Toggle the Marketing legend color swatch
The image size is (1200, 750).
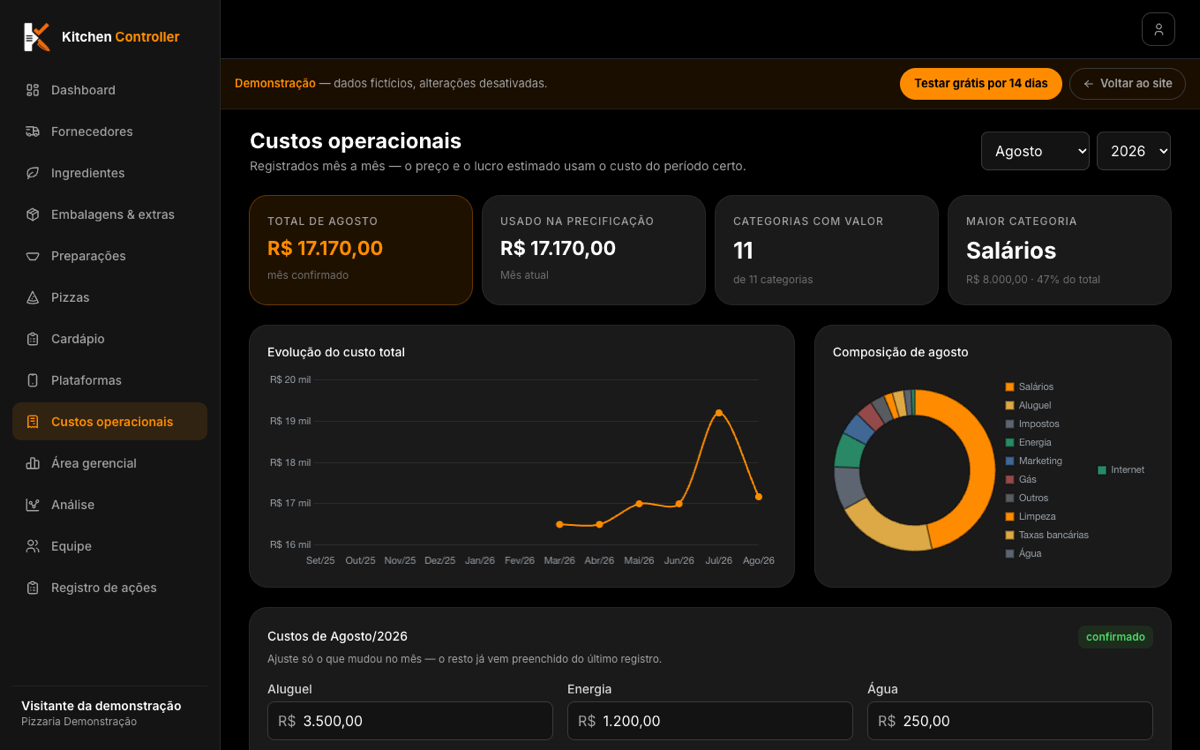(x=1010, y=461)
